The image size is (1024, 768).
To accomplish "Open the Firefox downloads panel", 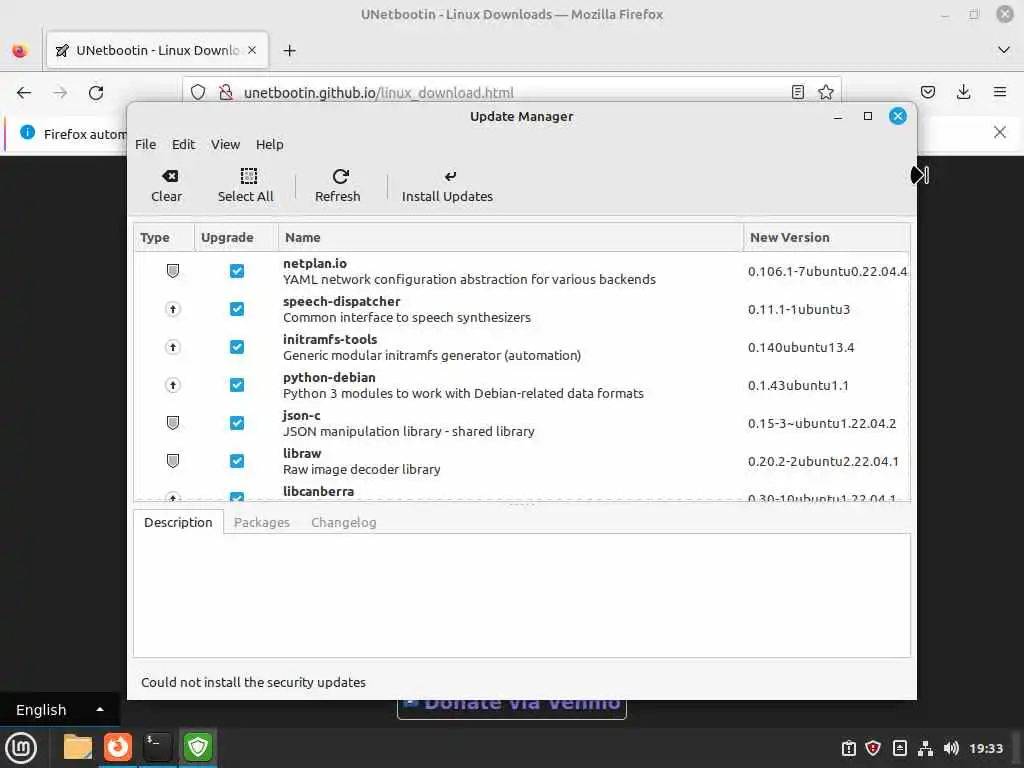I will 963,92.
